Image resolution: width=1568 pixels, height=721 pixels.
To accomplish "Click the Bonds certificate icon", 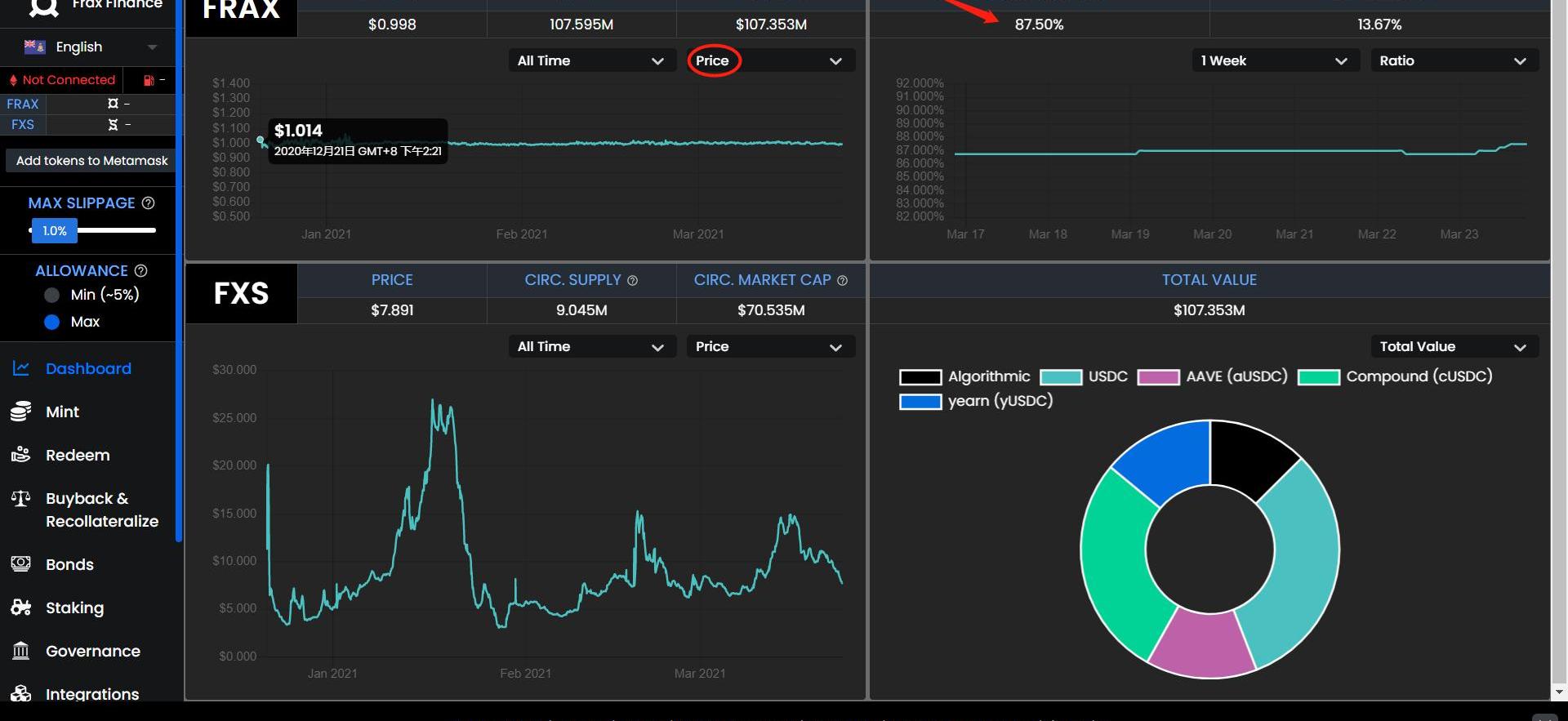I will point(21,564).
